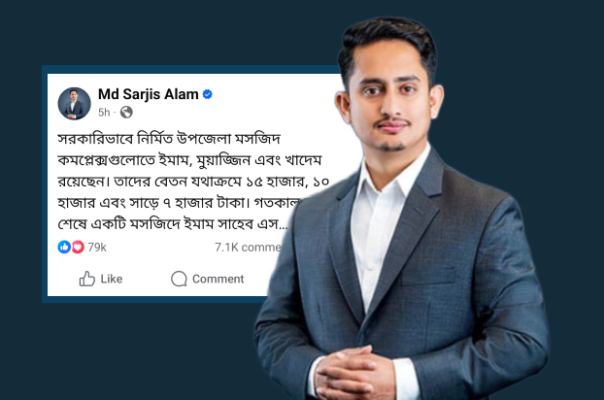Open the 79k reactions count

pyautogui.click(x=97, y=247)
